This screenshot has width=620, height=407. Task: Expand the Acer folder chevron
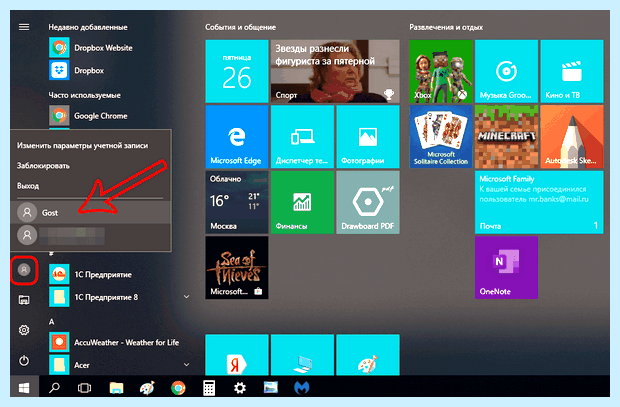click(186, 365)
